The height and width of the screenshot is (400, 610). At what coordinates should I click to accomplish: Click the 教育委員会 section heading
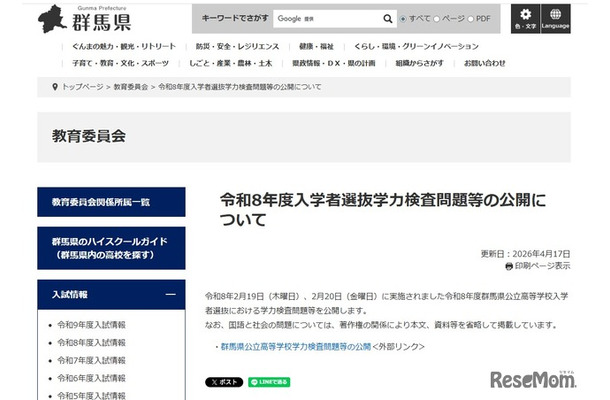pos(89,136)
